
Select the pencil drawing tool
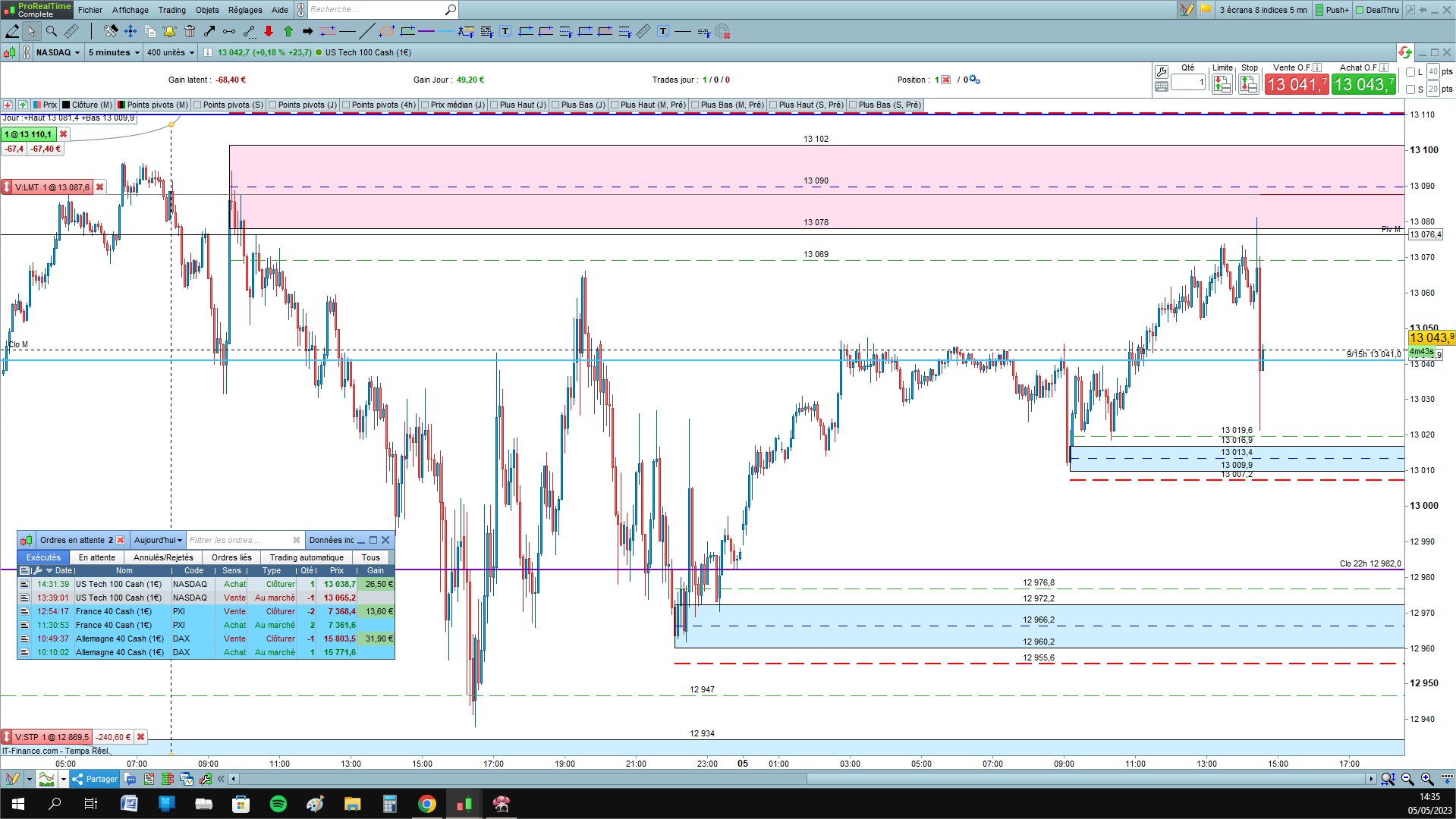pos(12,31)
